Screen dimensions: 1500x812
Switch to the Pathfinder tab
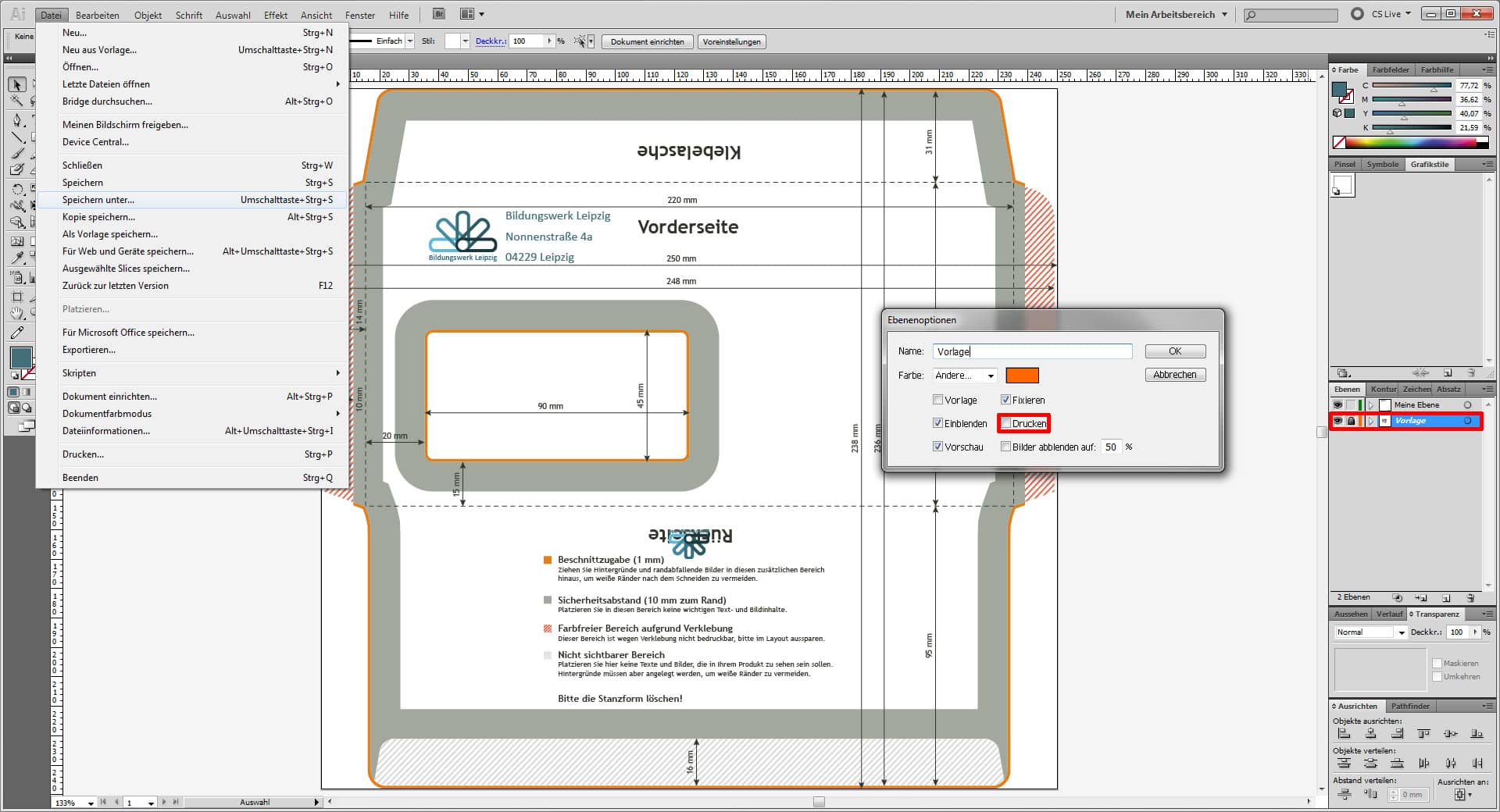pyautogui.click(x=1410, y=706)
